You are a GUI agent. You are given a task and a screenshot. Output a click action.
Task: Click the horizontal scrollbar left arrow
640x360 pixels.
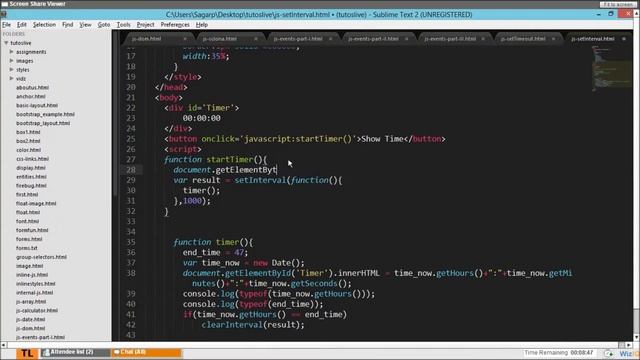pyautogui.click(x=3, y=345)
